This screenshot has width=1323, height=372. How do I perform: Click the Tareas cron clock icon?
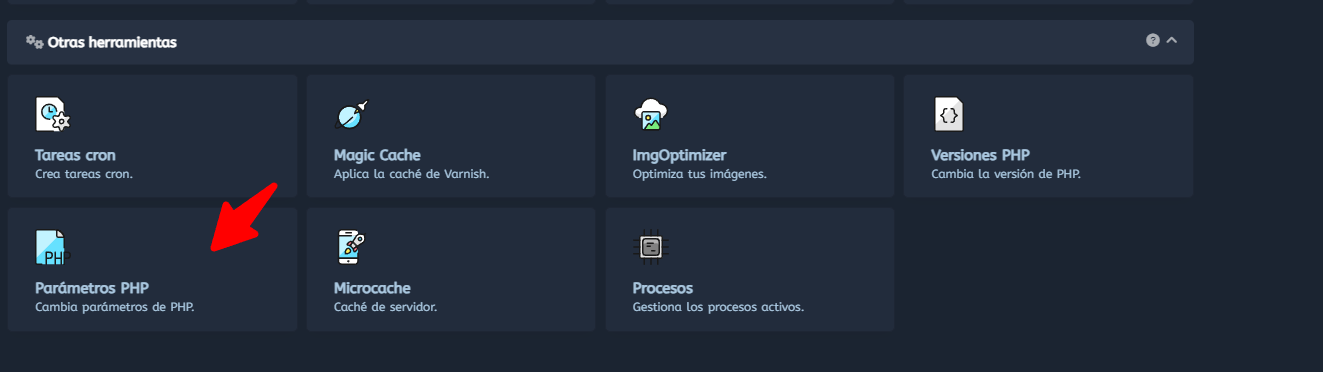coord(52,115)
